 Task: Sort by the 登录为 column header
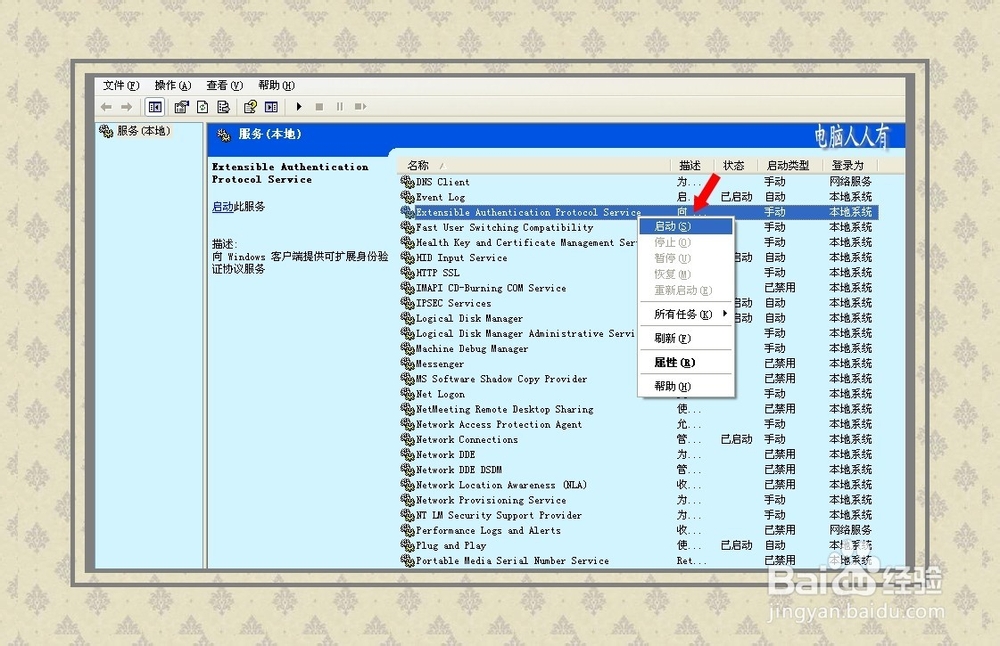click(851, 166)
